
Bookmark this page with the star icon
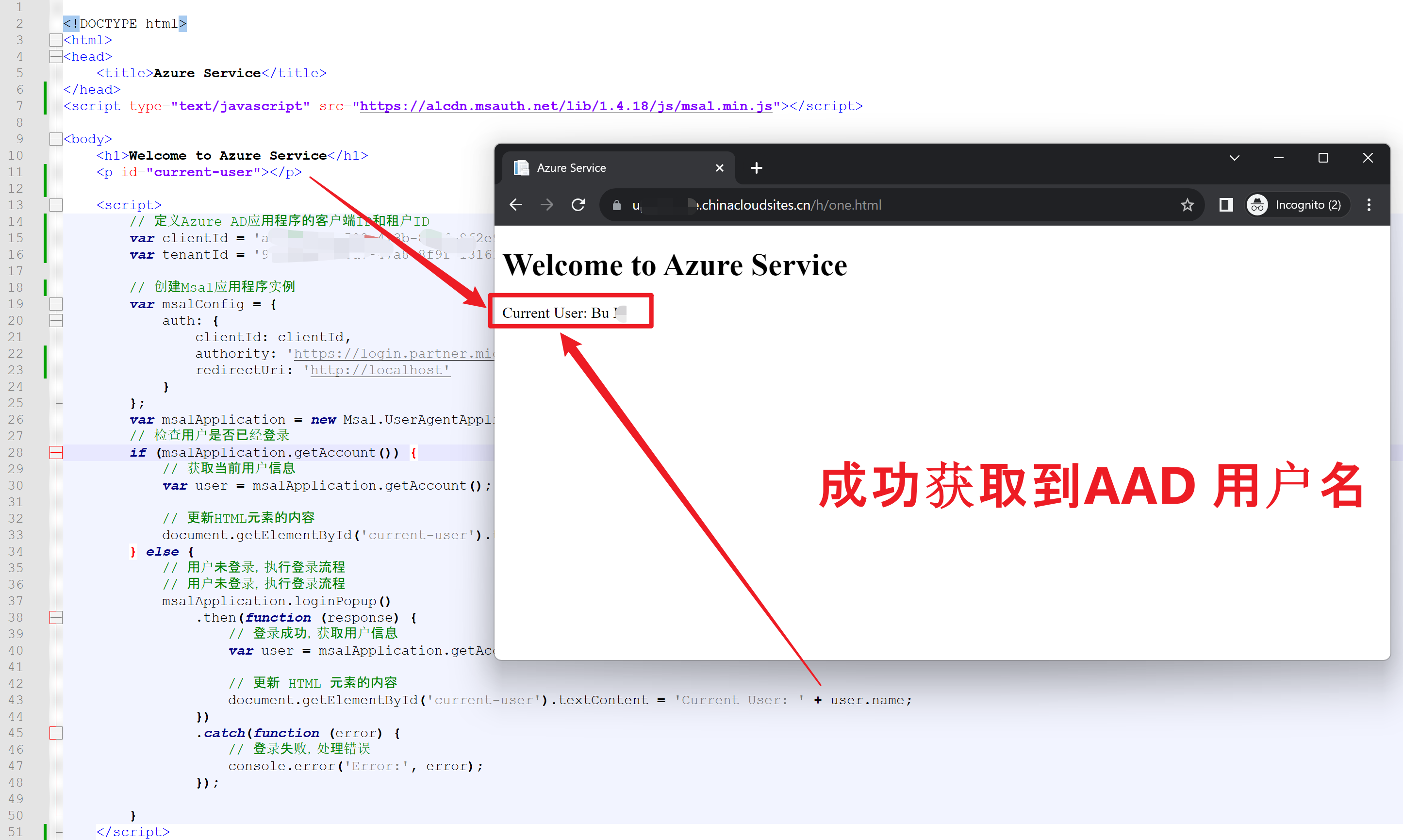(x=1187, y=205)
